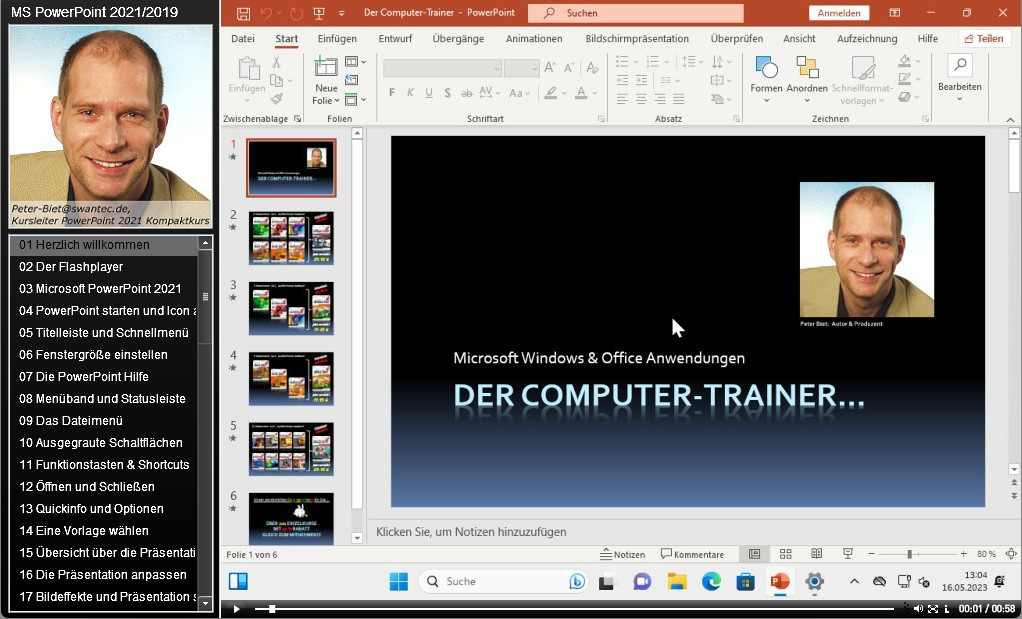1022x619 pixels.
Task: Open the Einfügen ribbon tab
Action: click(x=337, y=39)
